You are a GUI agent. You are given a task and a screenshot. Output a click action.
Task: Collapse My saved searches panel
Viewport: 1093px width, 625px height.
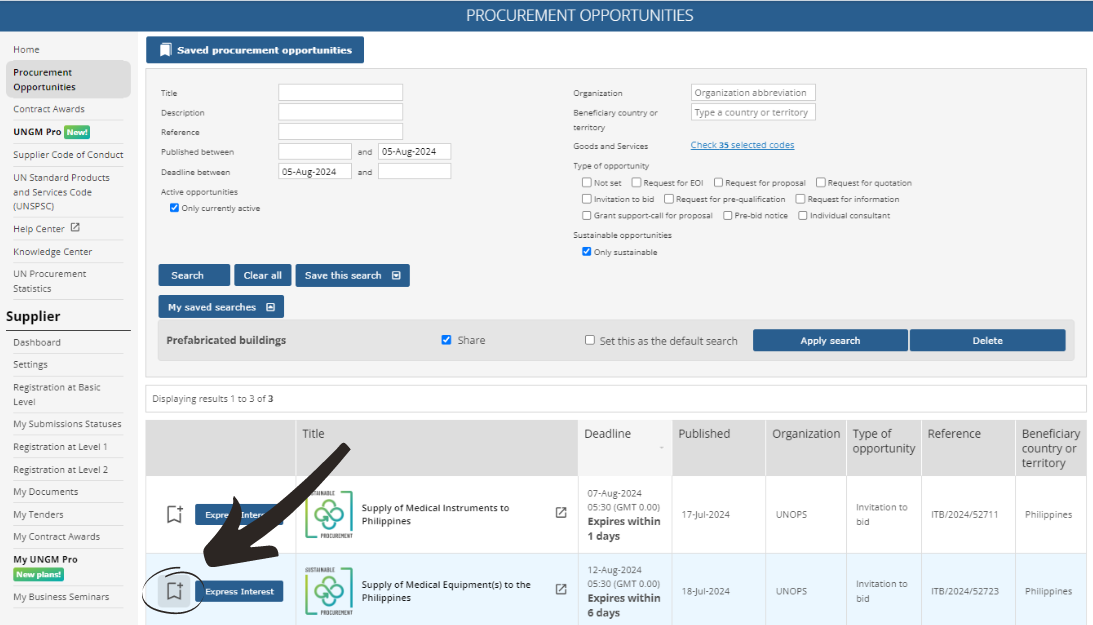[x=221, y=307]
